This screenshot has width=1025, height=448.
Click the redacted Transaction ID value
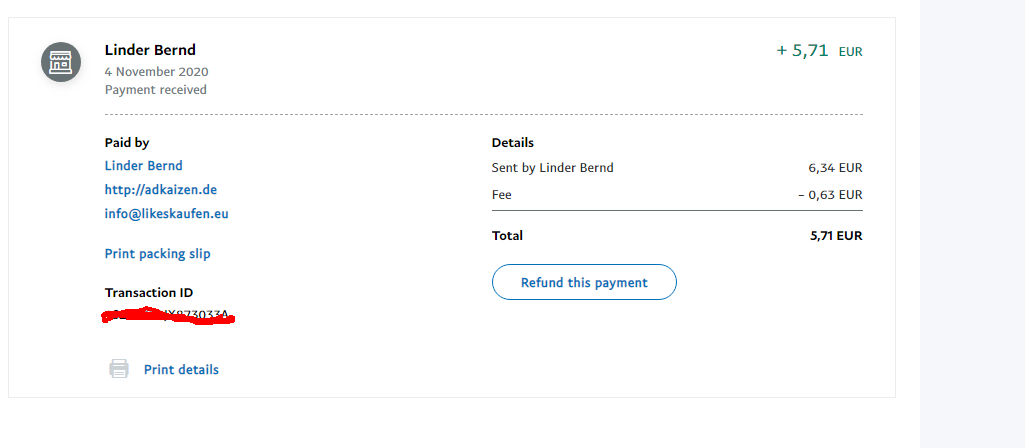(x=168, y=316)
